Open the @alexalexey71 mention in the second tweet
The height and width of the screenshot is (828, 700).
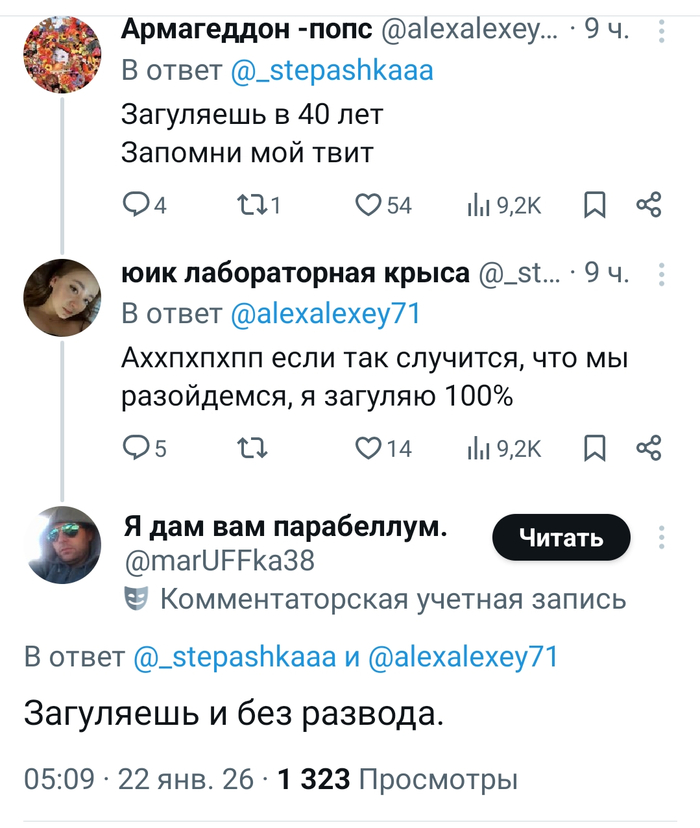tap(325, 314)
